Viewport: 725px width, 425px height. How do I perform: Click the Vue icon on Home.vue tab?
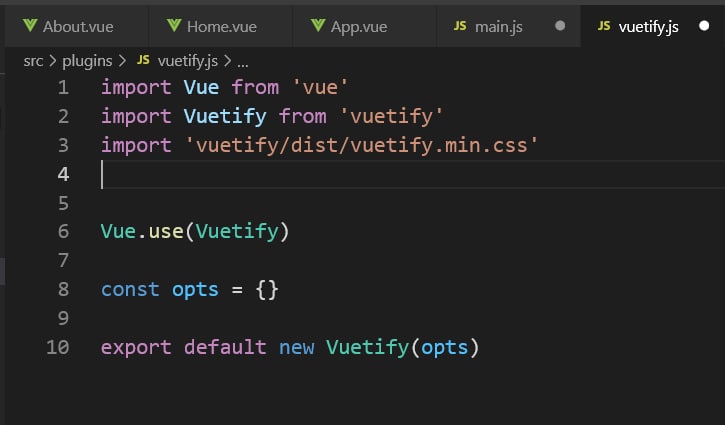(174, 25)
